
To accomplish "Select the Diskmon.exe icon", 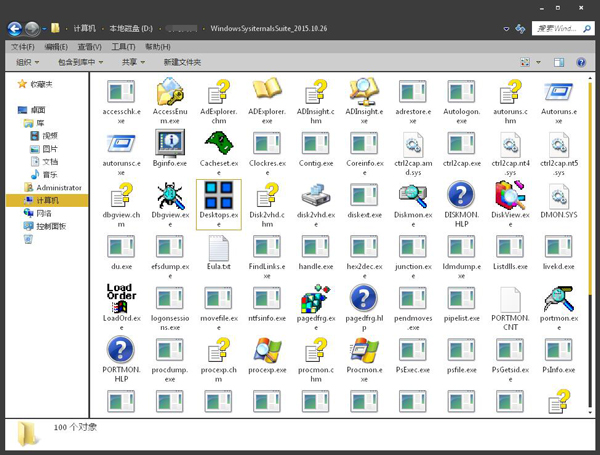I will 412,195.
